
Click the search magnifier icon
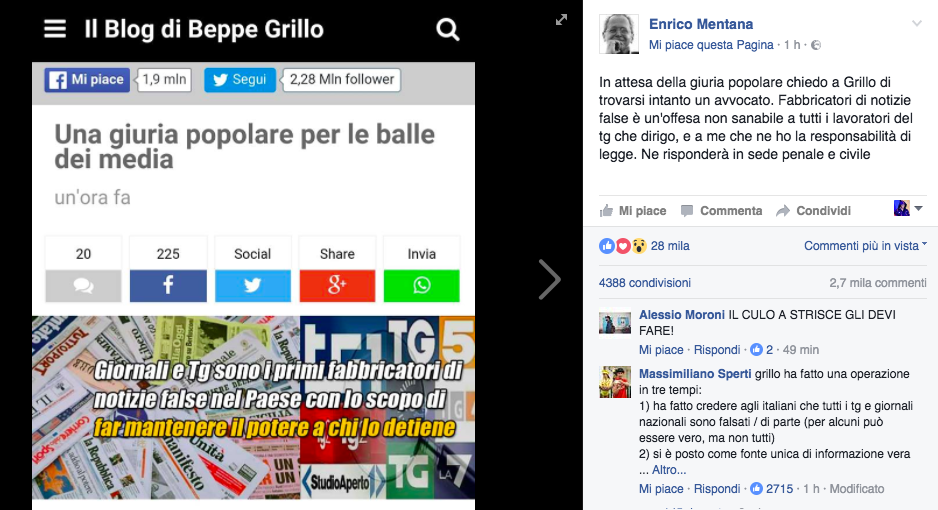tap(447, 29)
